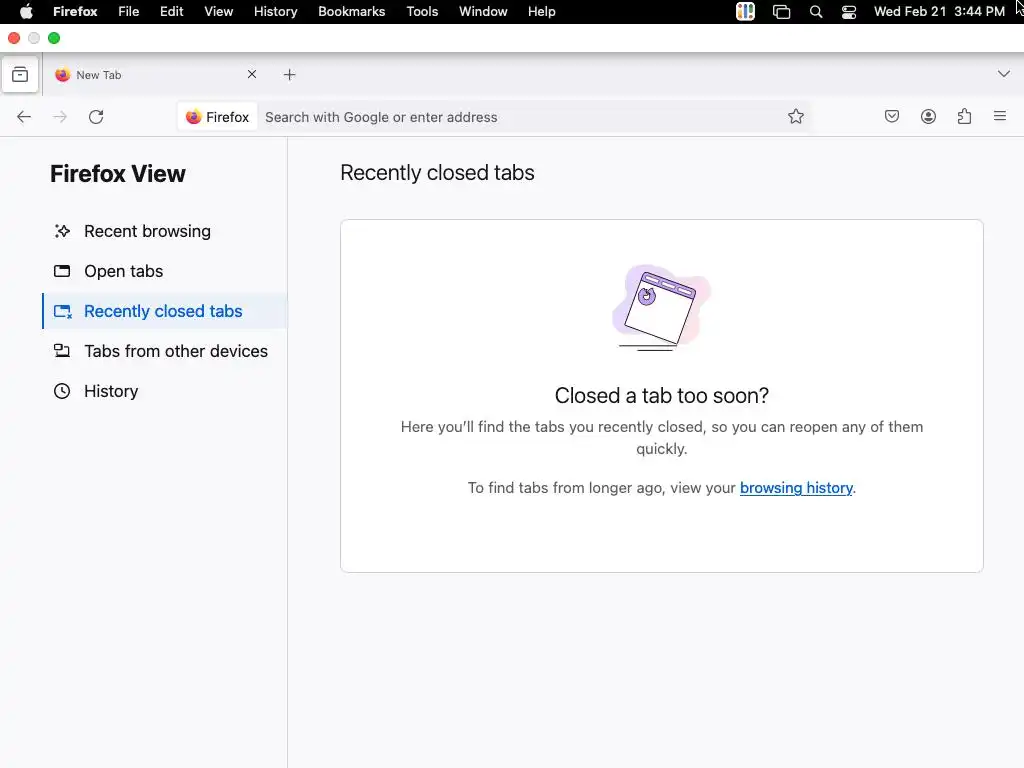
Task: Open the Firefox application menu
Action: click(x=75, y=12)
